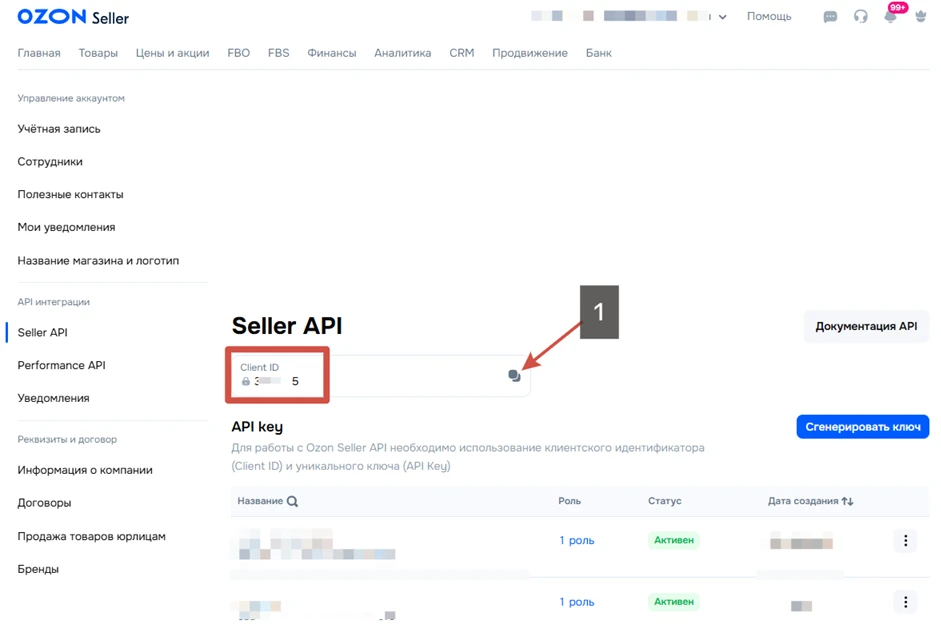This screenshot has height=630, width=941.
Task: Go to the Финансы section
Action: (x=331, y=53)
